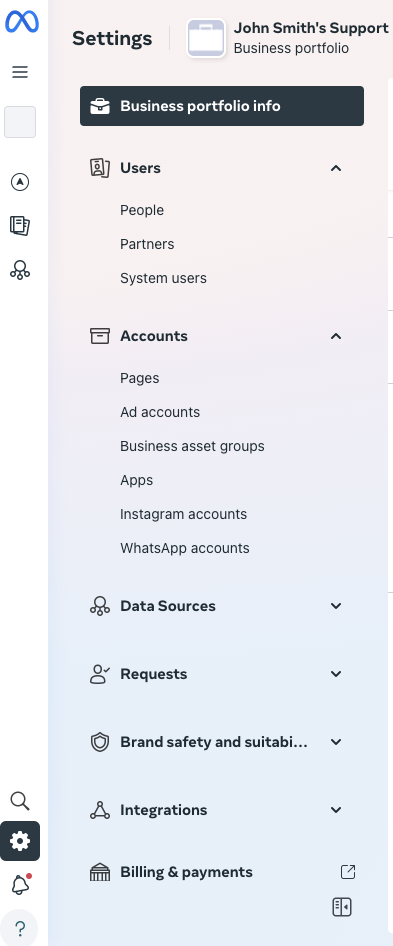Open the People menu item

[x=142, y=210]
